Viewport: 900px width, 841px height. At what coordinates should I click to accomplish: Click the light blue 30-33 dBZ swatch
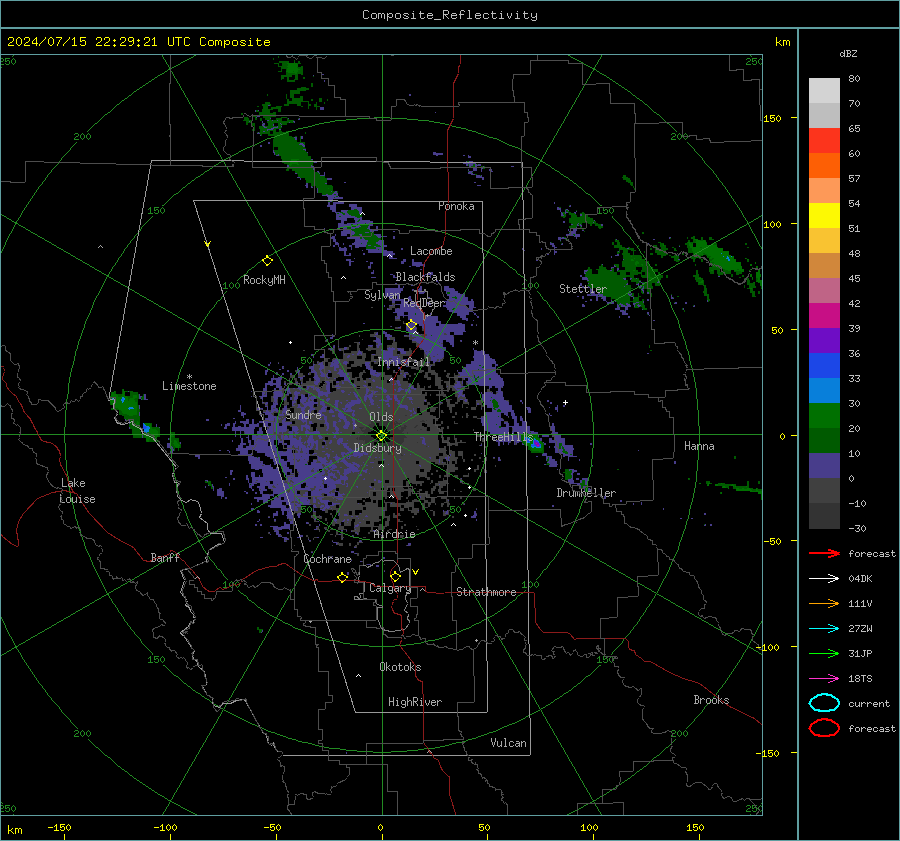[824, 390]
